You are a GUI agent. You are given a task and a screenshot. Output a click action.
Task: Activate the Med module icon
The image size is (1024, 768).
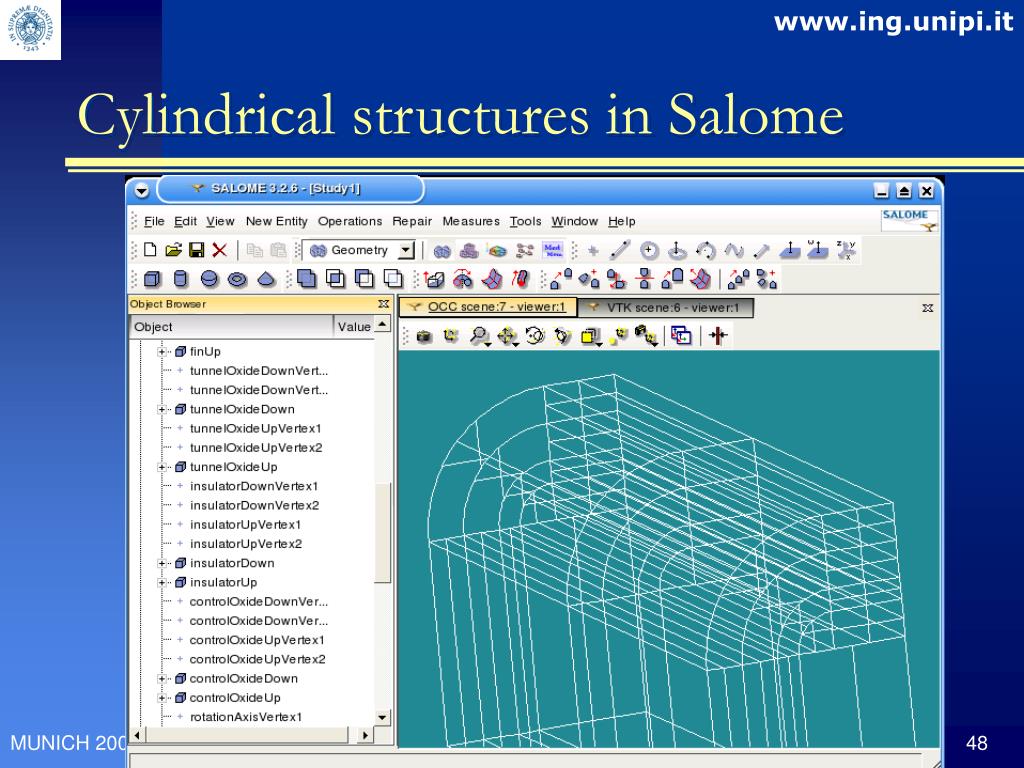pyautogui.click(x=552, y=250)
